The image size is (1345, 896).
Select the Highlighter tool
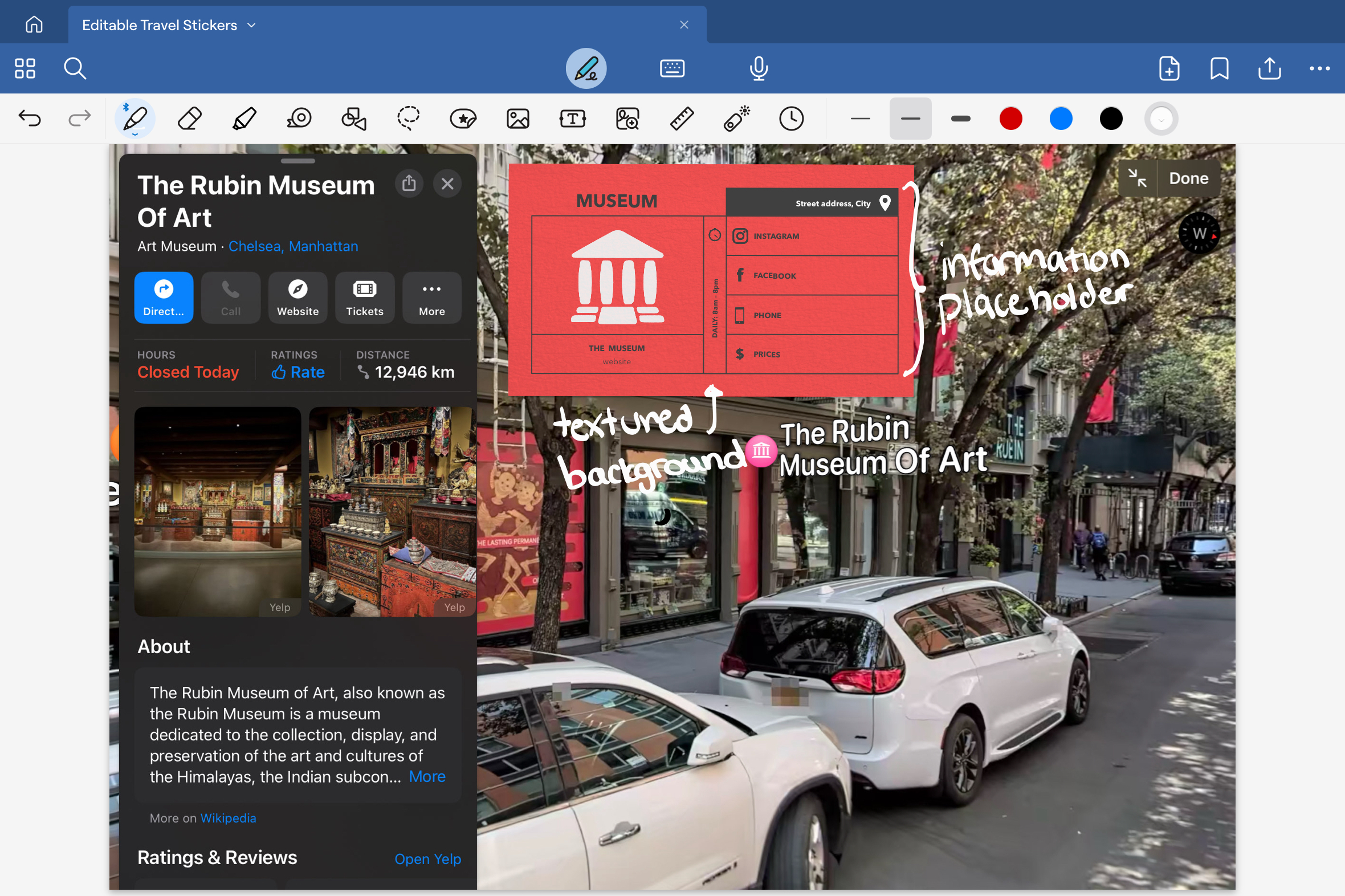(x=244, y=119)
